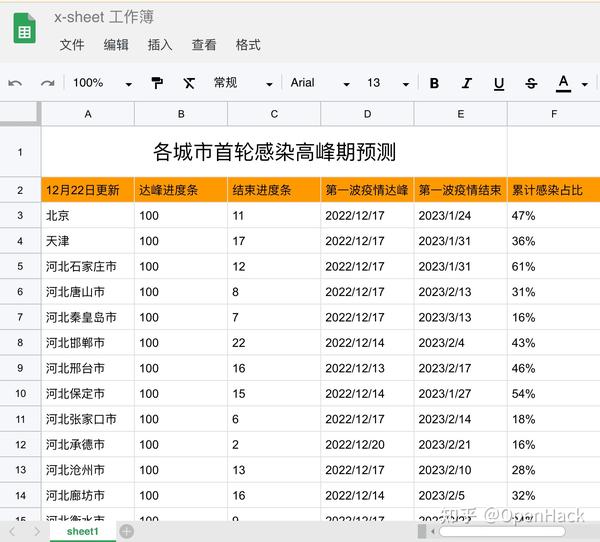Screen dimensions: 600x542
Task: Select the 河北石家庄市 cell
Action: click(x=88, y=266)
